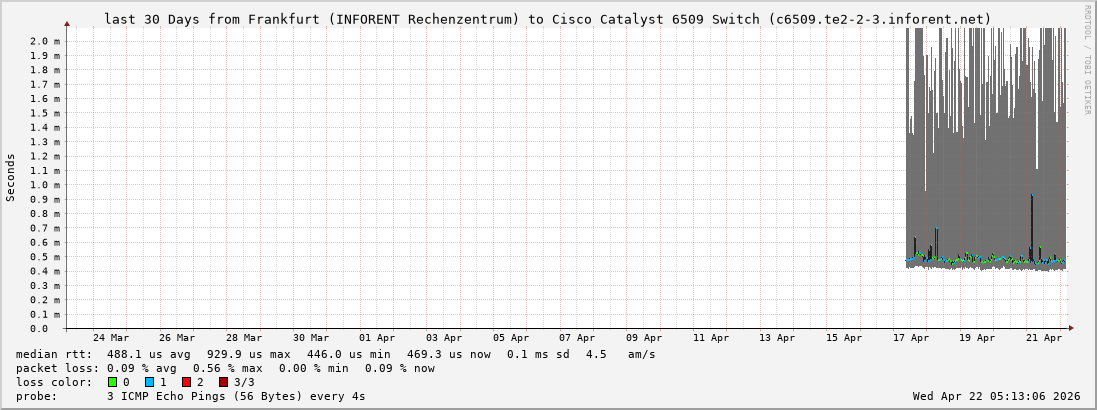Image resolution: width=1097 pixels, height=410 pixels.
Task: Click the red loss color 2 swatch
Action: (x=186, y=382)
